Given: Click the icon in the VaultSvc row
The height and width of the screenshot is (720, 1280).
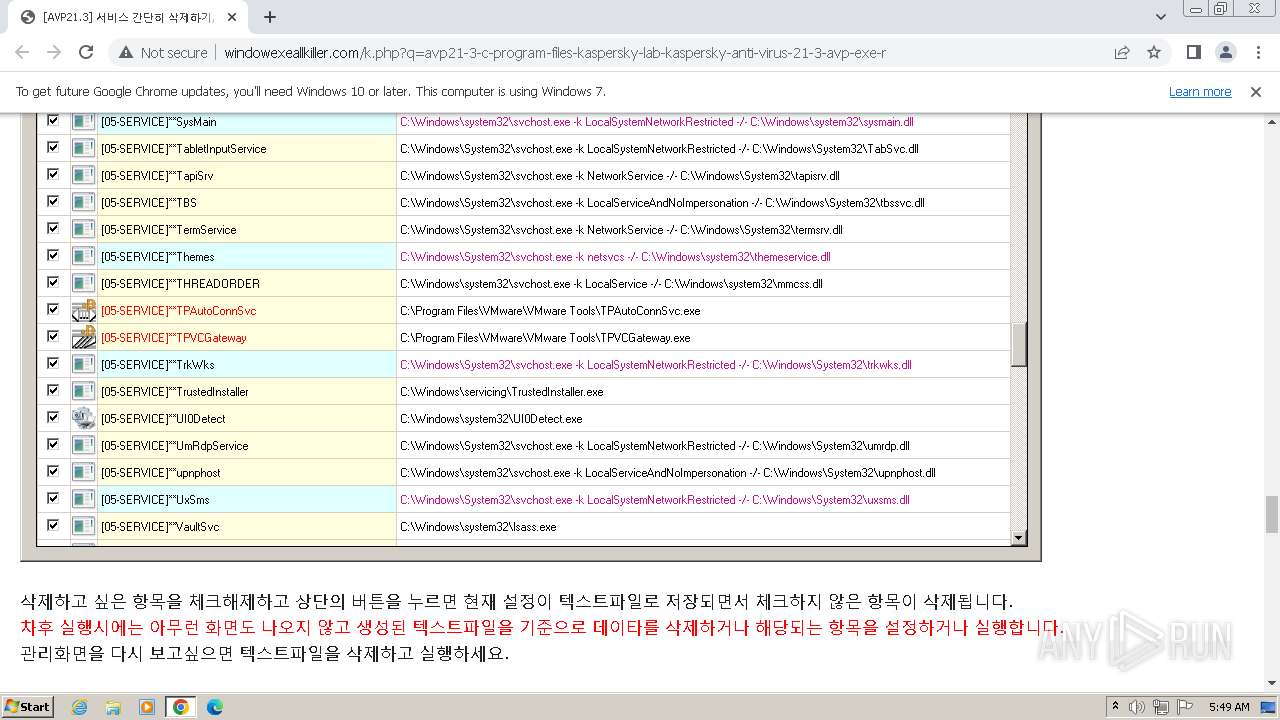Looking at the screenshot, I should coord(83,527).
